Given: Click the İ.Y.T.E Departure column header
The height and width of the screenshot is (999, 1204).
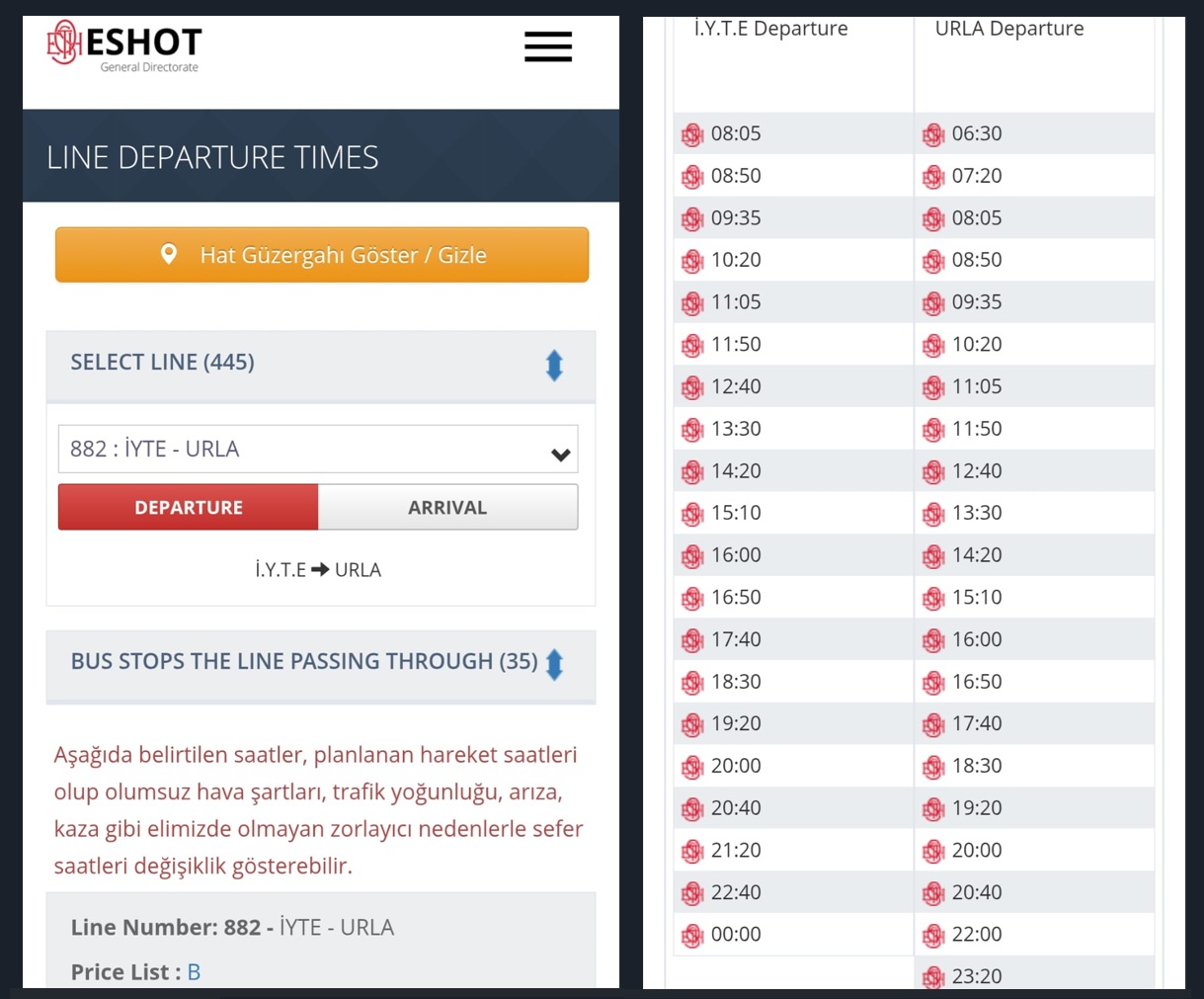Looking at the screenshot, I should 770,29.
